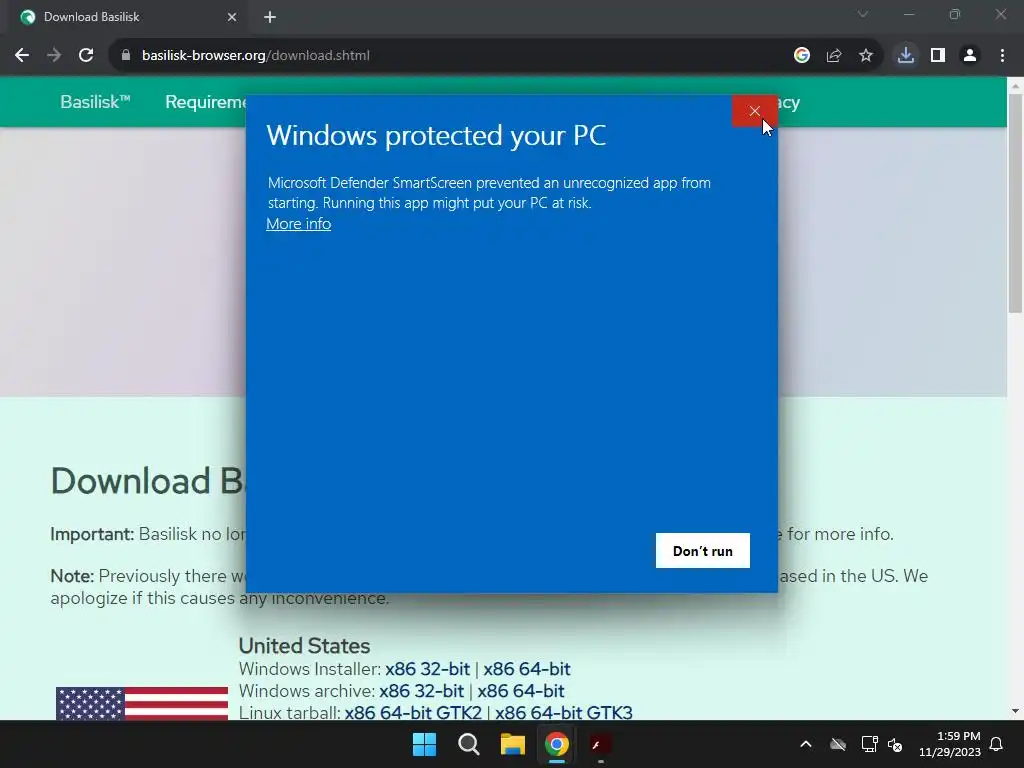The width and height of the screenshot is (1024, 768).
Task: View site info via the padlock icon
Action: click(x=126, y=56)
